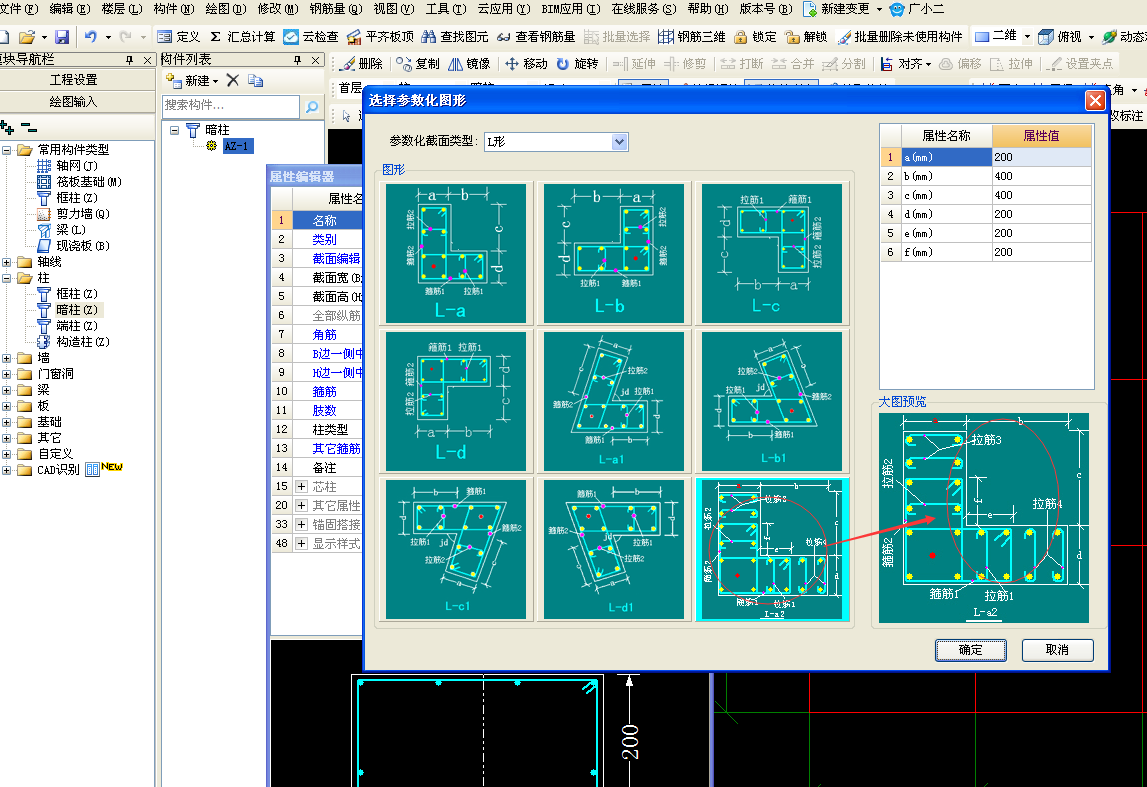Click expand-all plus icon in navigation panel

7,128
